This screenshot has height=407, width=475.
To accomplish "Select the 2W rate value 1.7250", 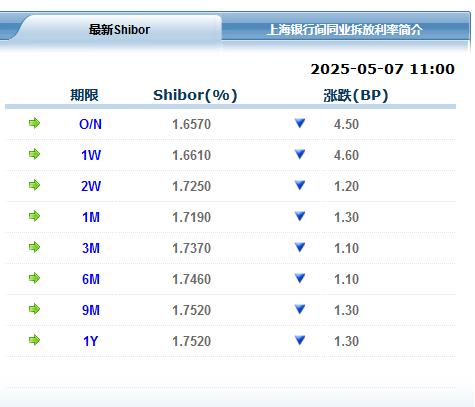I will pyautogui.click(x=192, y=186).
